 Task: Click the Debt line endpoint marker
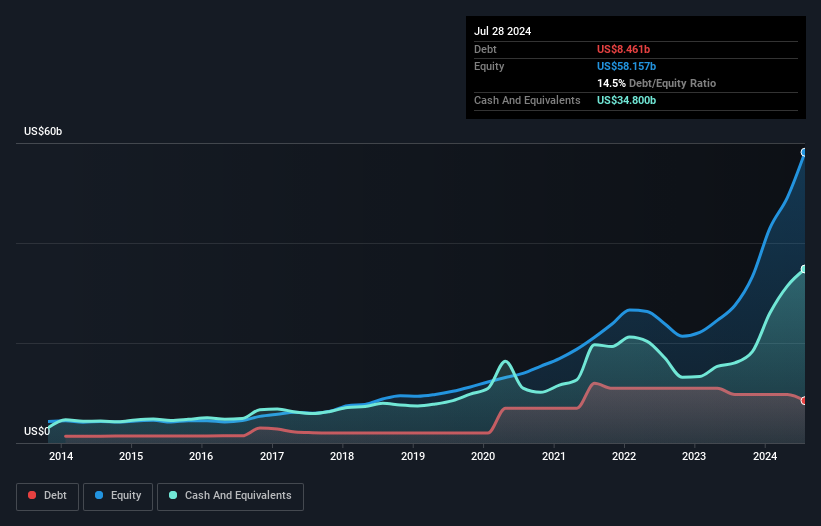[x=804, y=400]
